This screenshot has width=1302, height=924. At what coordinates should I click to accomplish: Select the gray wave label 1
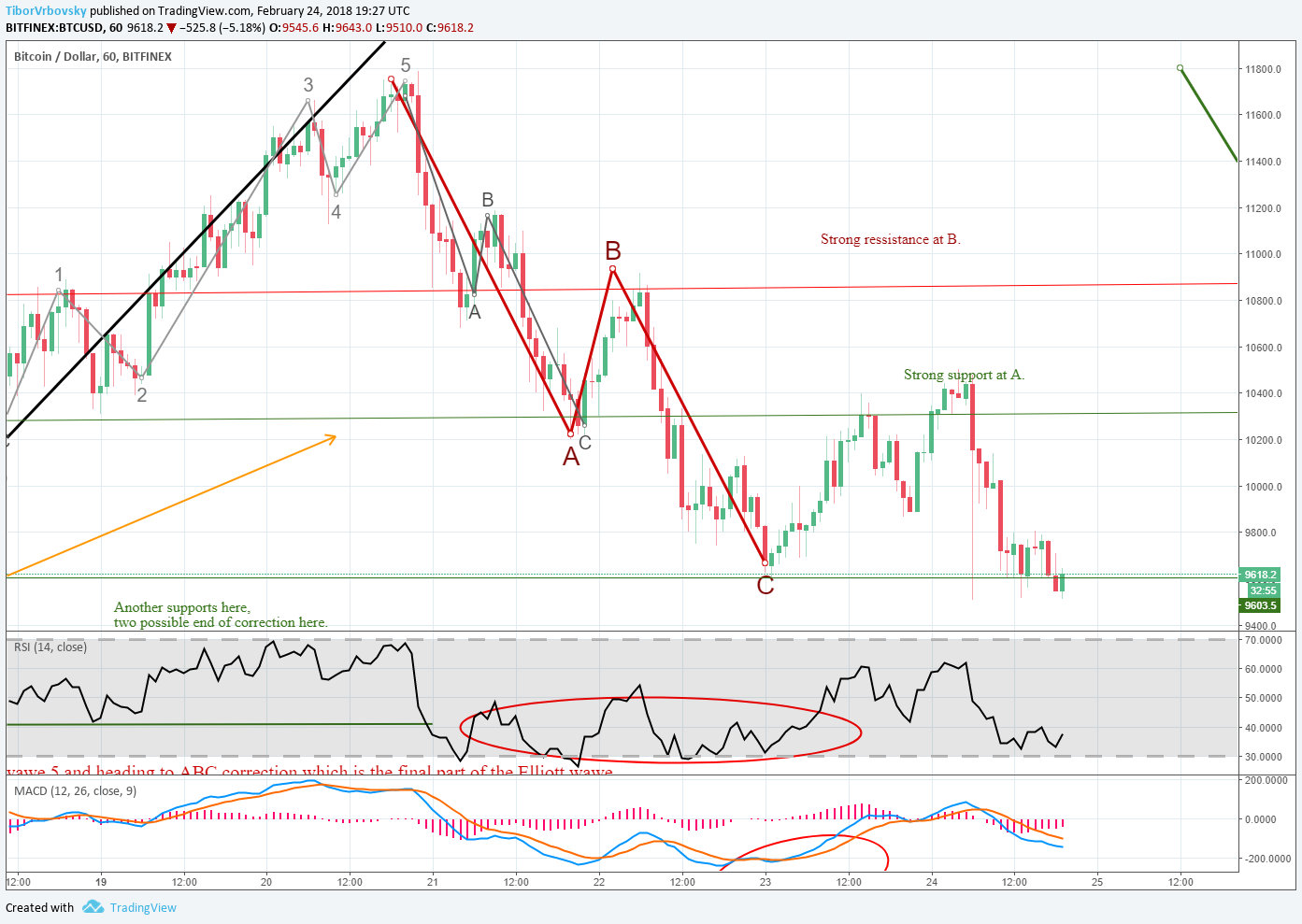click(59, 275)
